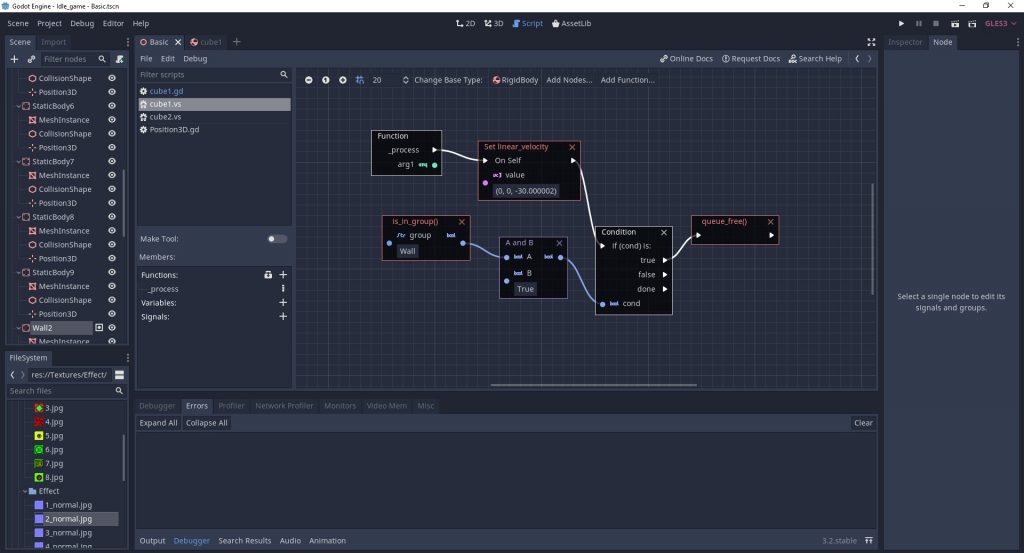Close the is_in_group() node
1024x553 pixels.
point(462,221)
